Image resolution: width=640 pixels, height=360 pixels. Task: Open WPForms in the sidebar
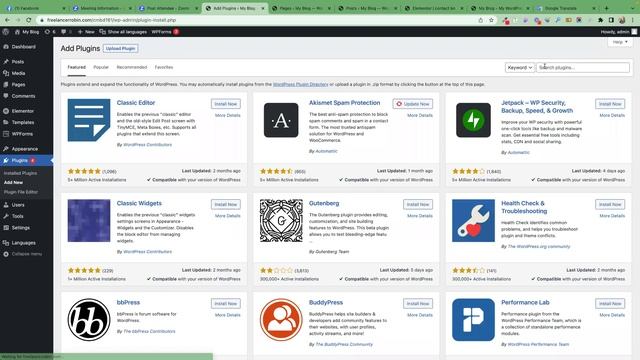click(22, 134)
